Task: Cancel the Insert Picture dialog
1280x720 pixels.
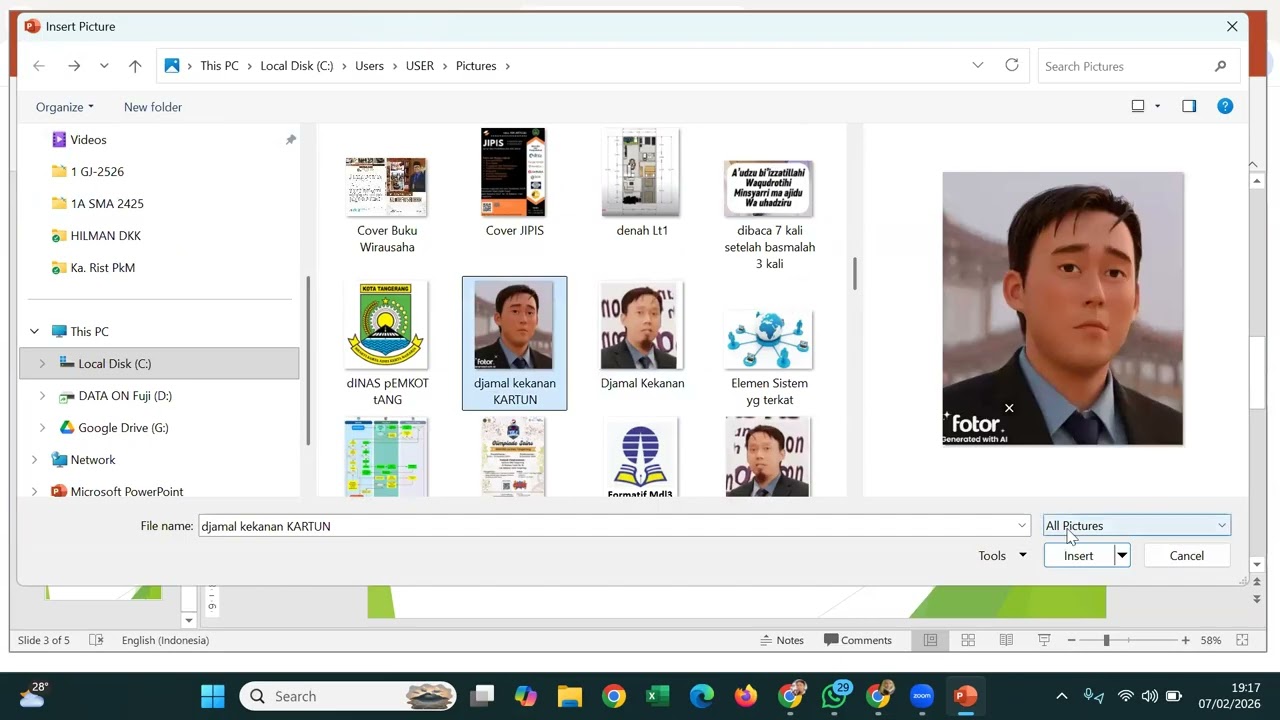Action: 1187,556
